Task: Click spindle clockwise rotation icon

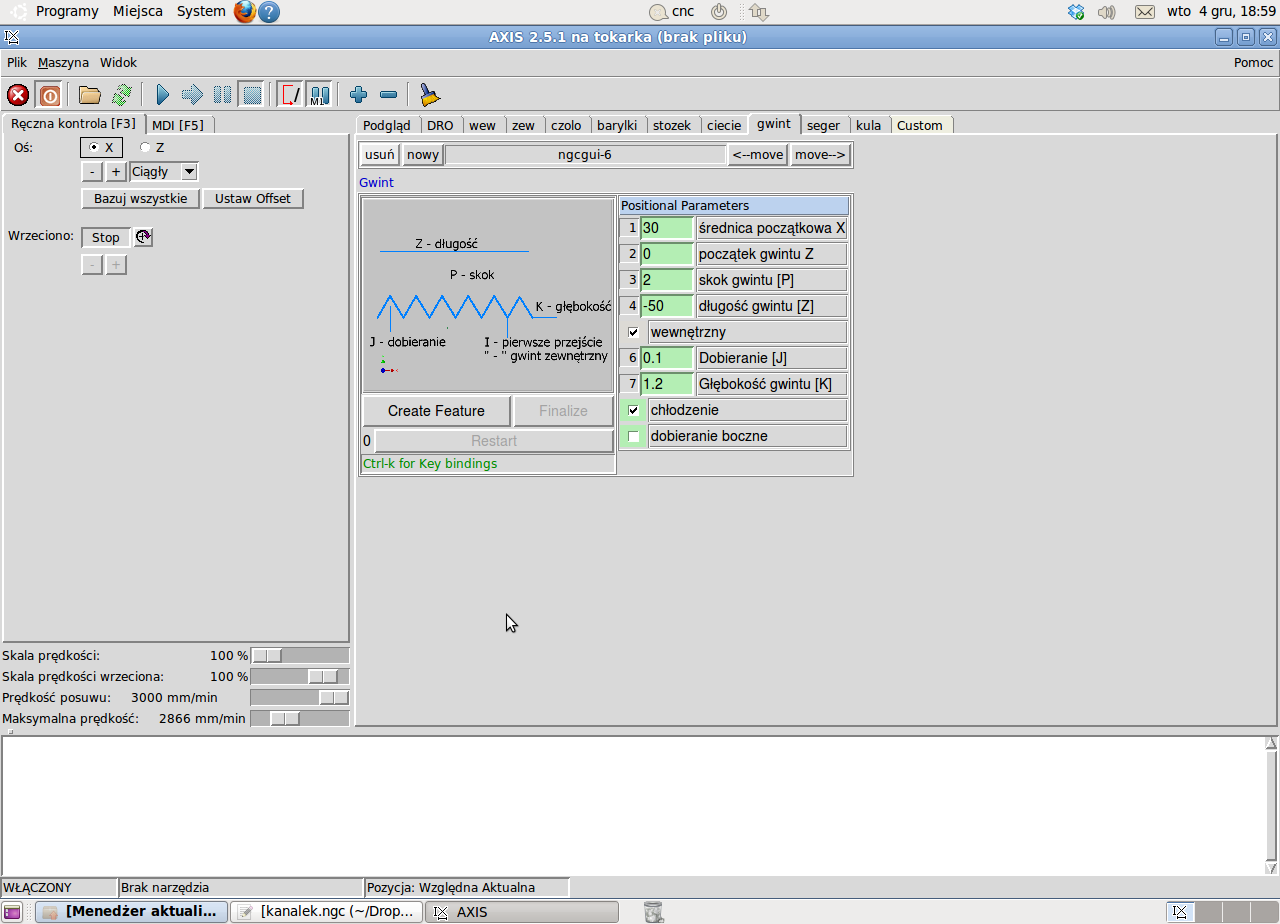Action: pyautogui.click(x=144, y=237)
